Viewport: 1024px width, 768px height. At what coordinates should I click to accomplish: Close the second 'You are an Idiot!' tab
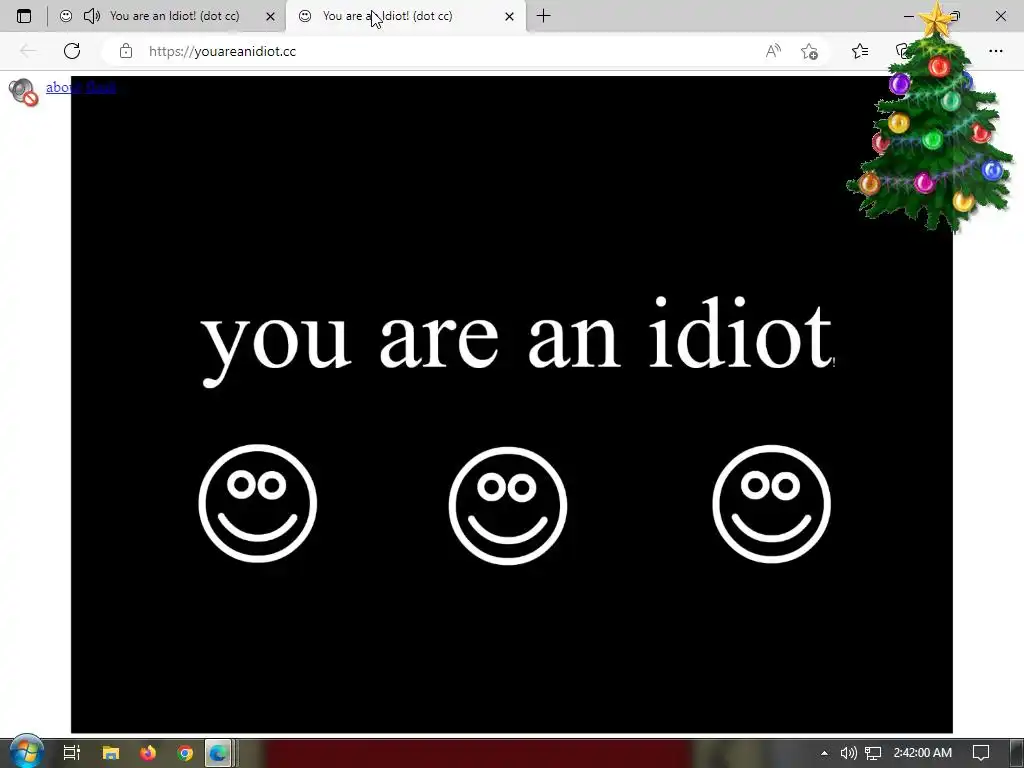509,16
